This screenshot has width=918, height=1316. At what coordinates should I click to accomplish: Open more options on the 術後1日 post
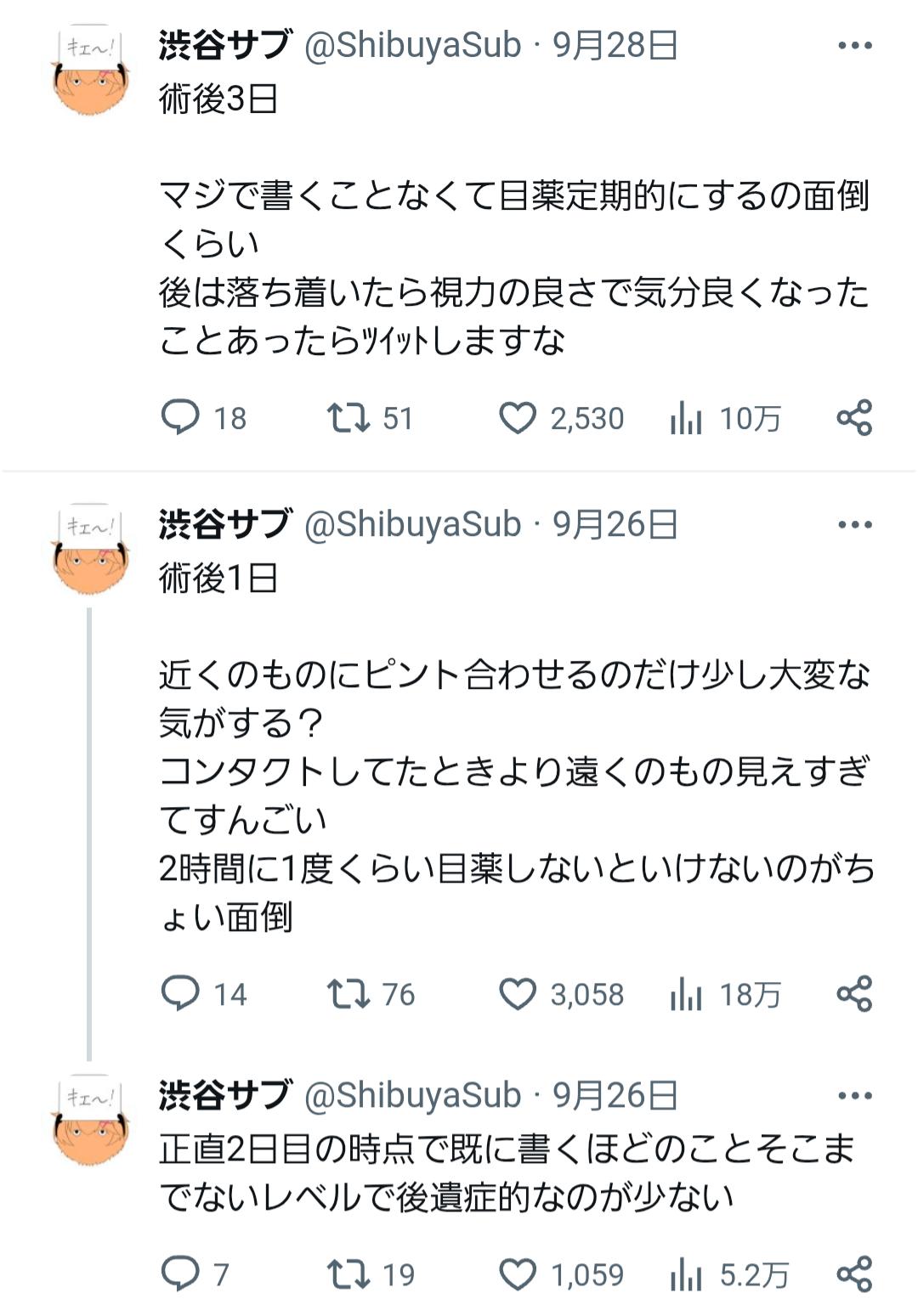854,525
